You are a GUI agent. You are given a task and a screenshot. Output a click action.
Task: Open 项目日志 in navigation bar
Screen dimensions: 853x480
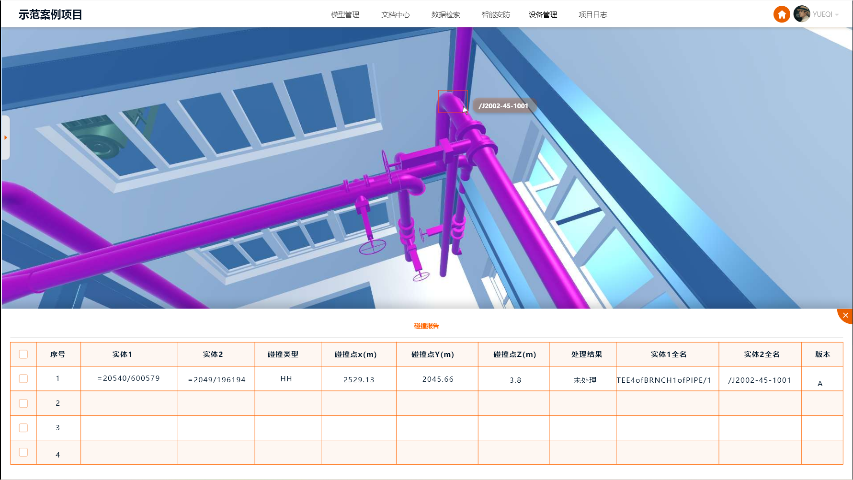point(592,15)
